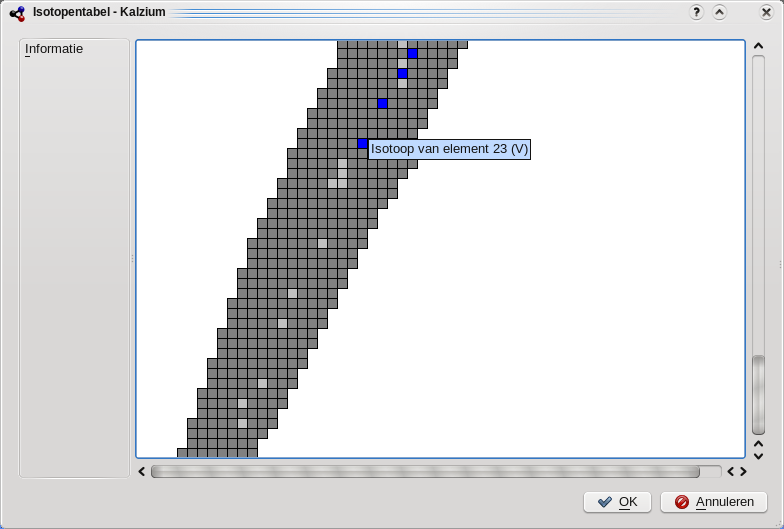Viewport: 784px width, 529px height.
Task: Click the OK button
Action: (x=617, y=502)
